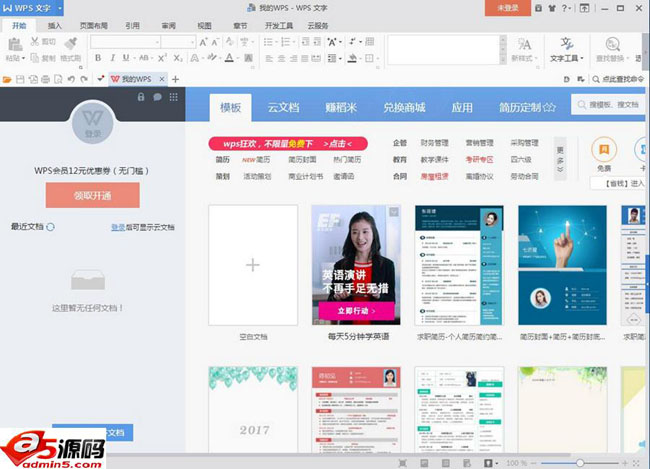Click the lock icon in sidebar header
Viewport: 650px width, 469px height.
point(141,97)
